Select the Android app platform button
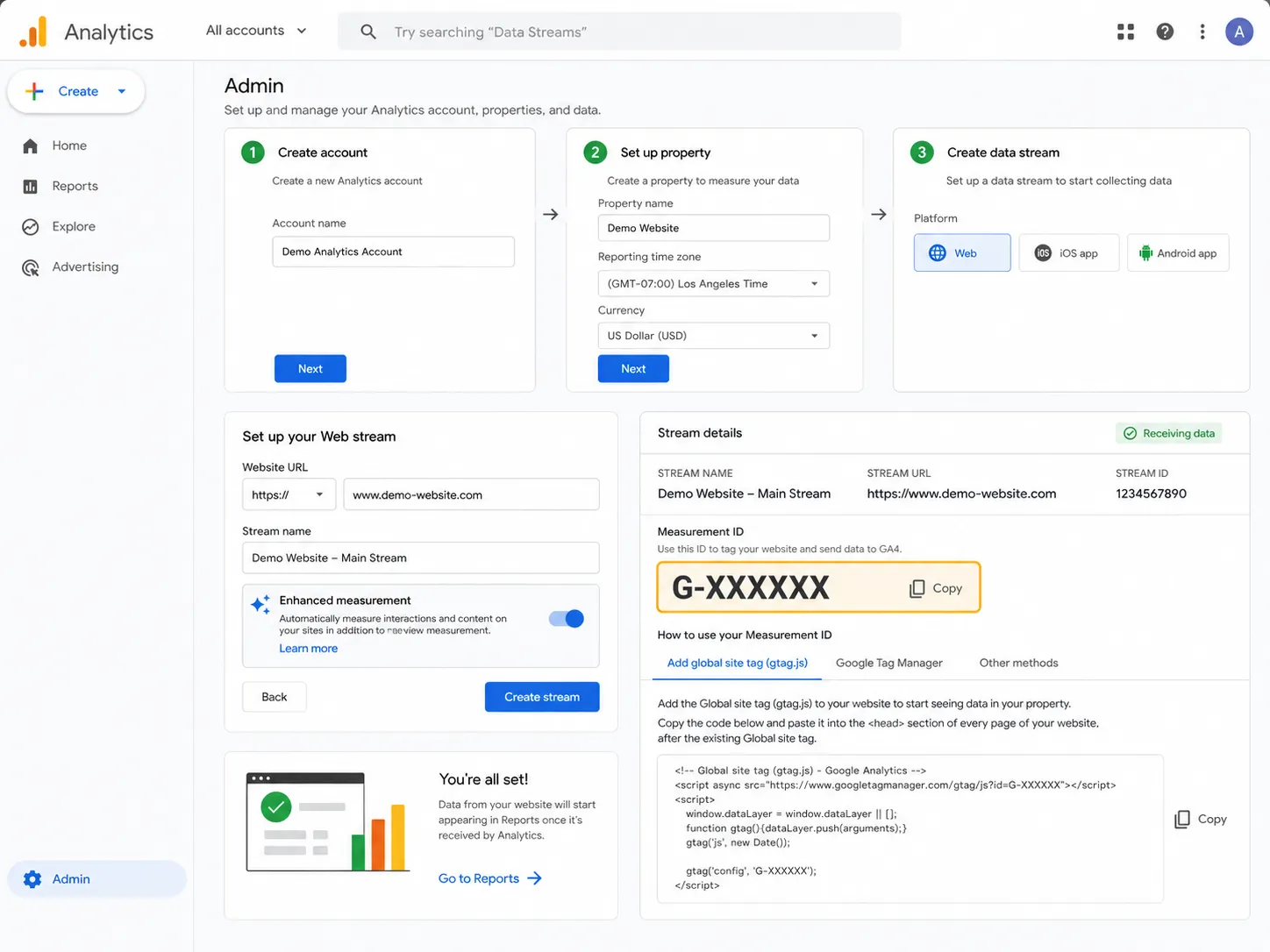1270x952 pixels. pyautogui.click(x=1177, y=253)
